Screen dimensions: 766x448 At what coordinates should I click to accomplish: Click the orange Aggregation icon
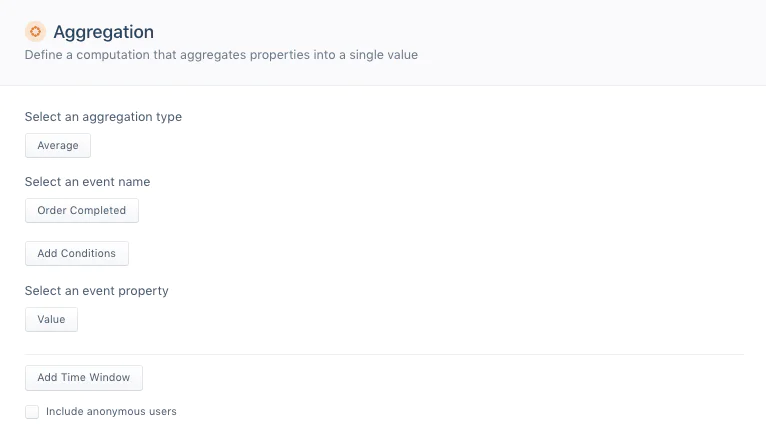[x=35, y=32]
